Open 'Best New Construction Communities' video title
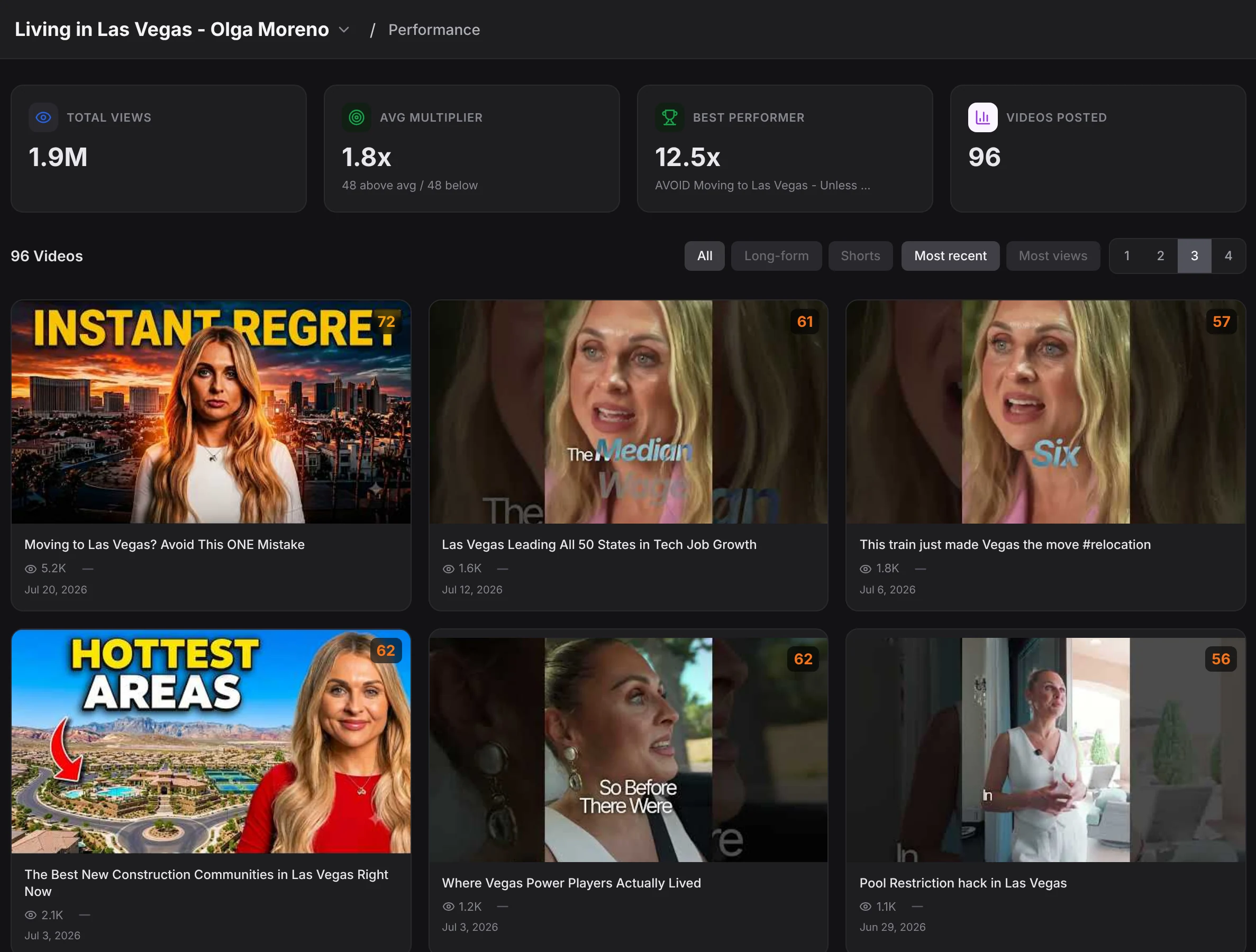Image resolution: width=1256 pixels, height=952 pixels. click(206, 883)
